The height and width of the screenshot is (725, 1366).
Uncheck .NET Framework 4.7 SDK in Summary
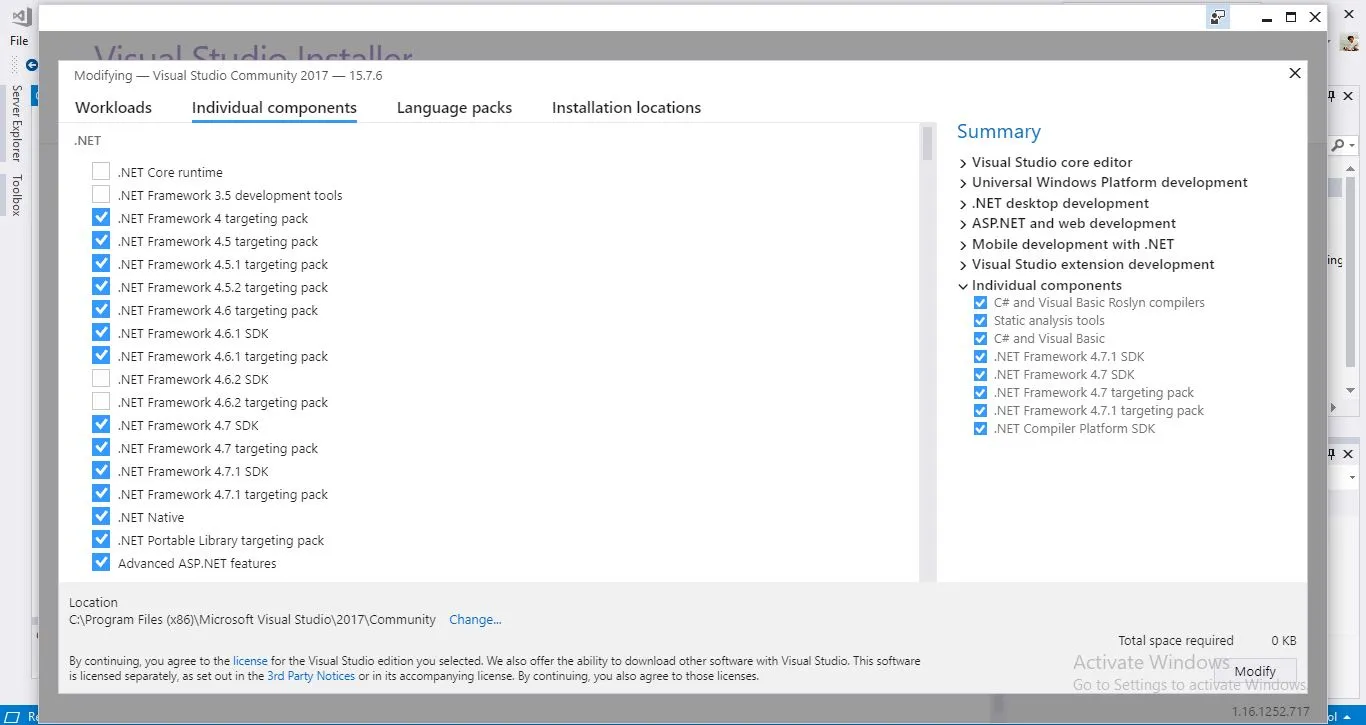coord(980,375)
